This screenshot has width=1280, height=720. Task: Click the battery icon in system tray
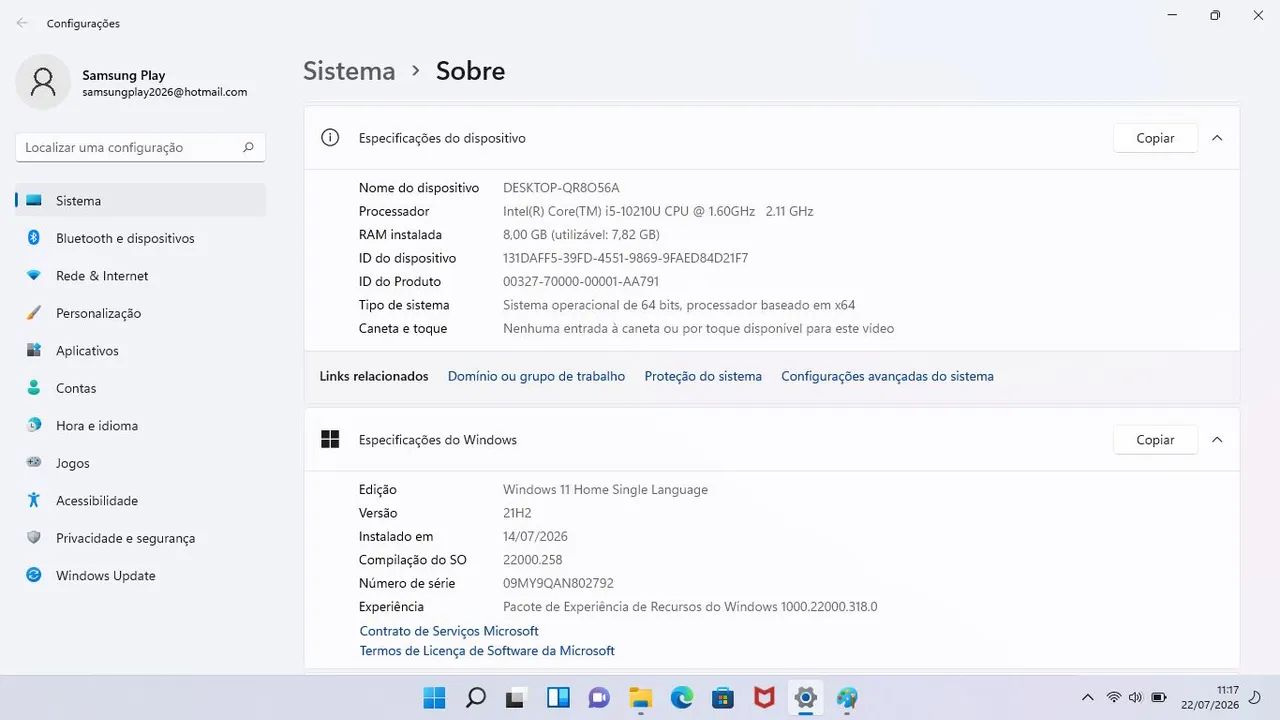tap(1159, 697)
